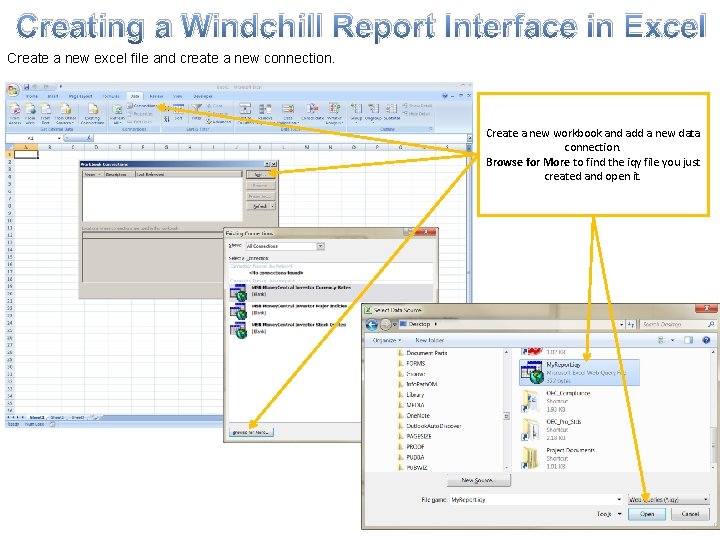Click Group outline icon

(x=356, y=112)
